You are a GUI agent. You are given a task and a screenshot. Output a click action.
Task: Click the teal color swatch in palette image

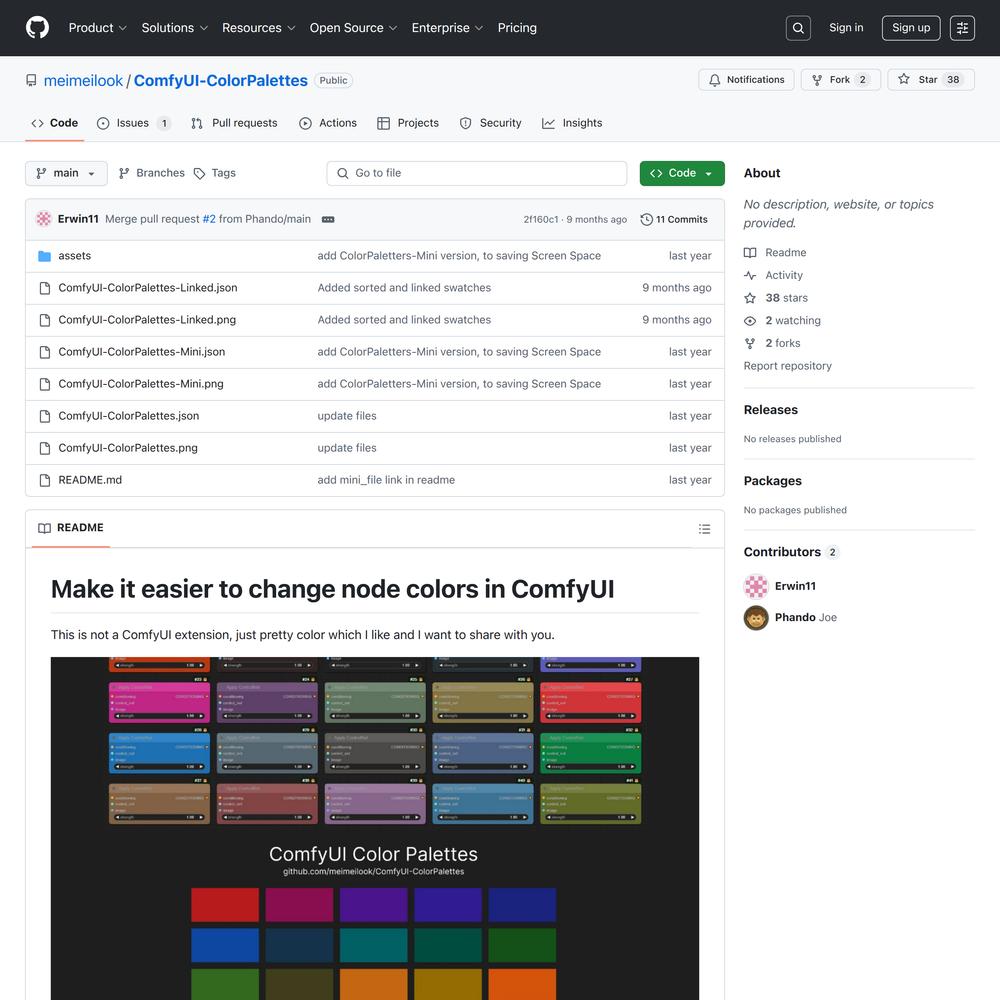(x=374, y=945)
